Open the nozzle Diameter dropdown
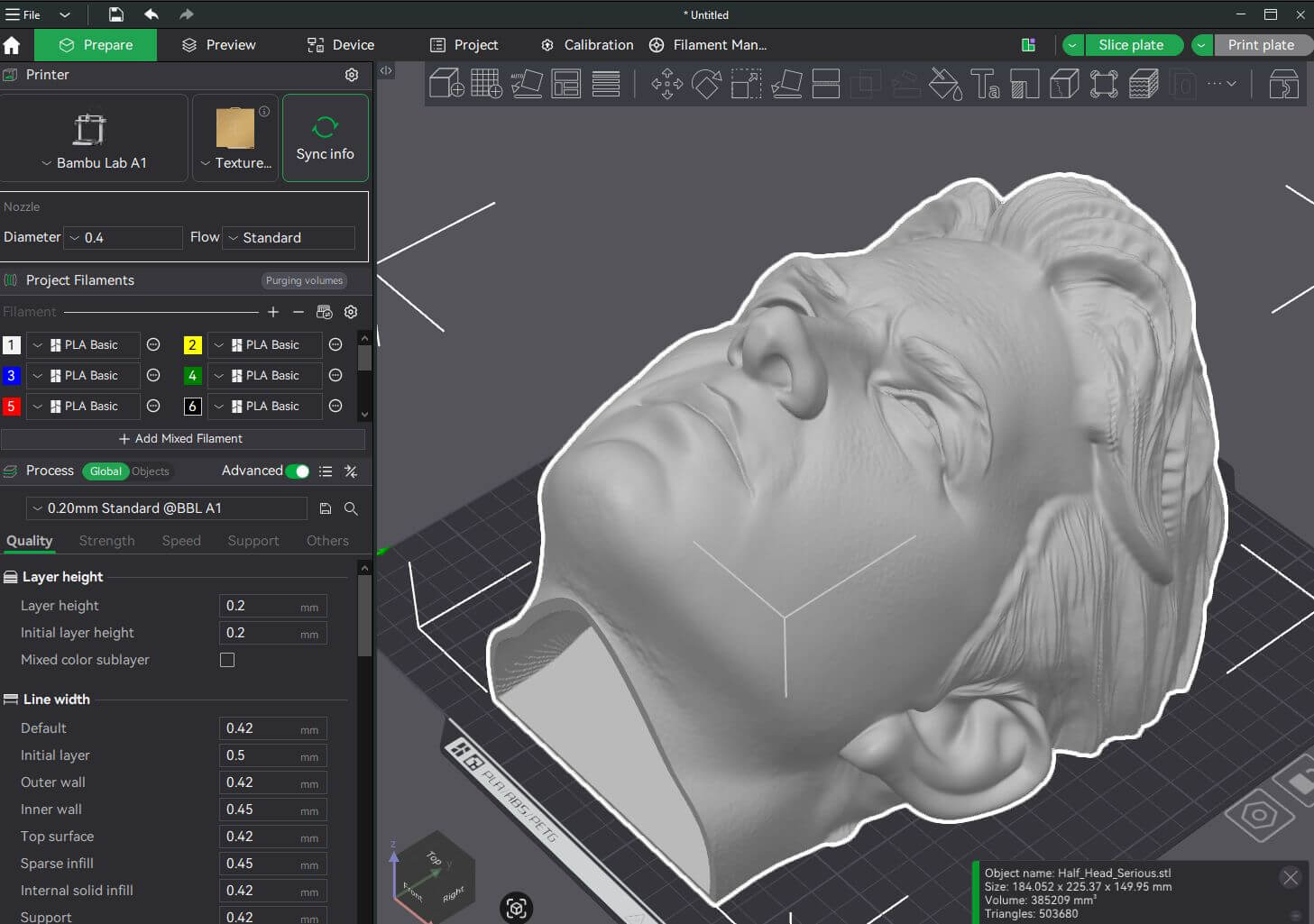 [x=124, y=238]
